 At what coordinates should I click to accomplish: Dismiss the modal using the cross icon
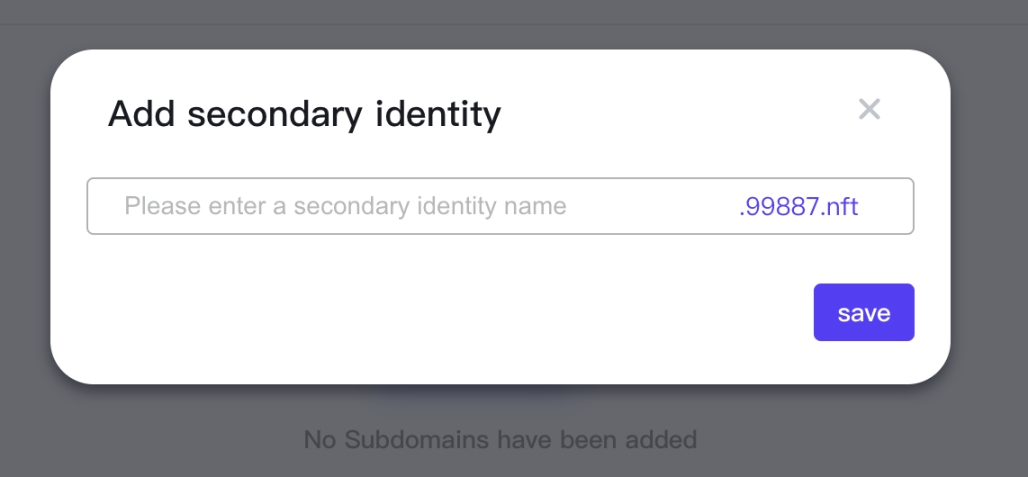pyautogui.click(x=869, y=109)
